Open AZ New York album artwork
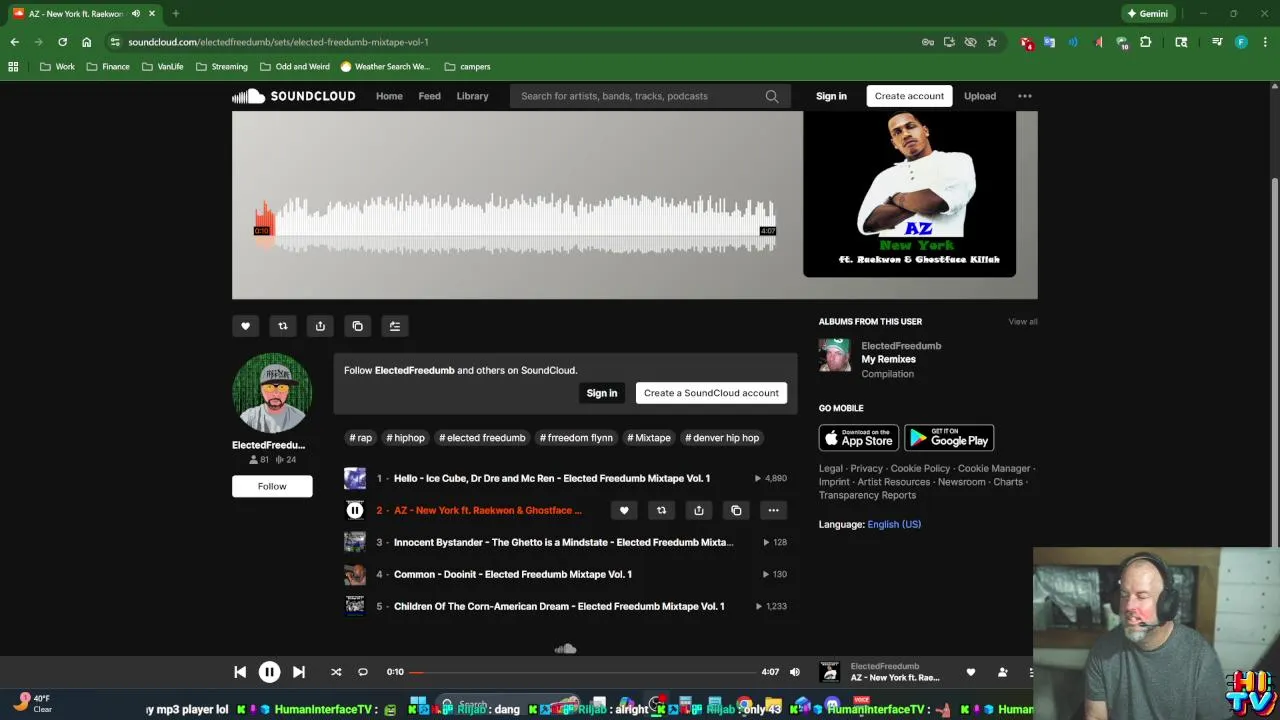This screenshot has width=1280, height=720. 909,194
